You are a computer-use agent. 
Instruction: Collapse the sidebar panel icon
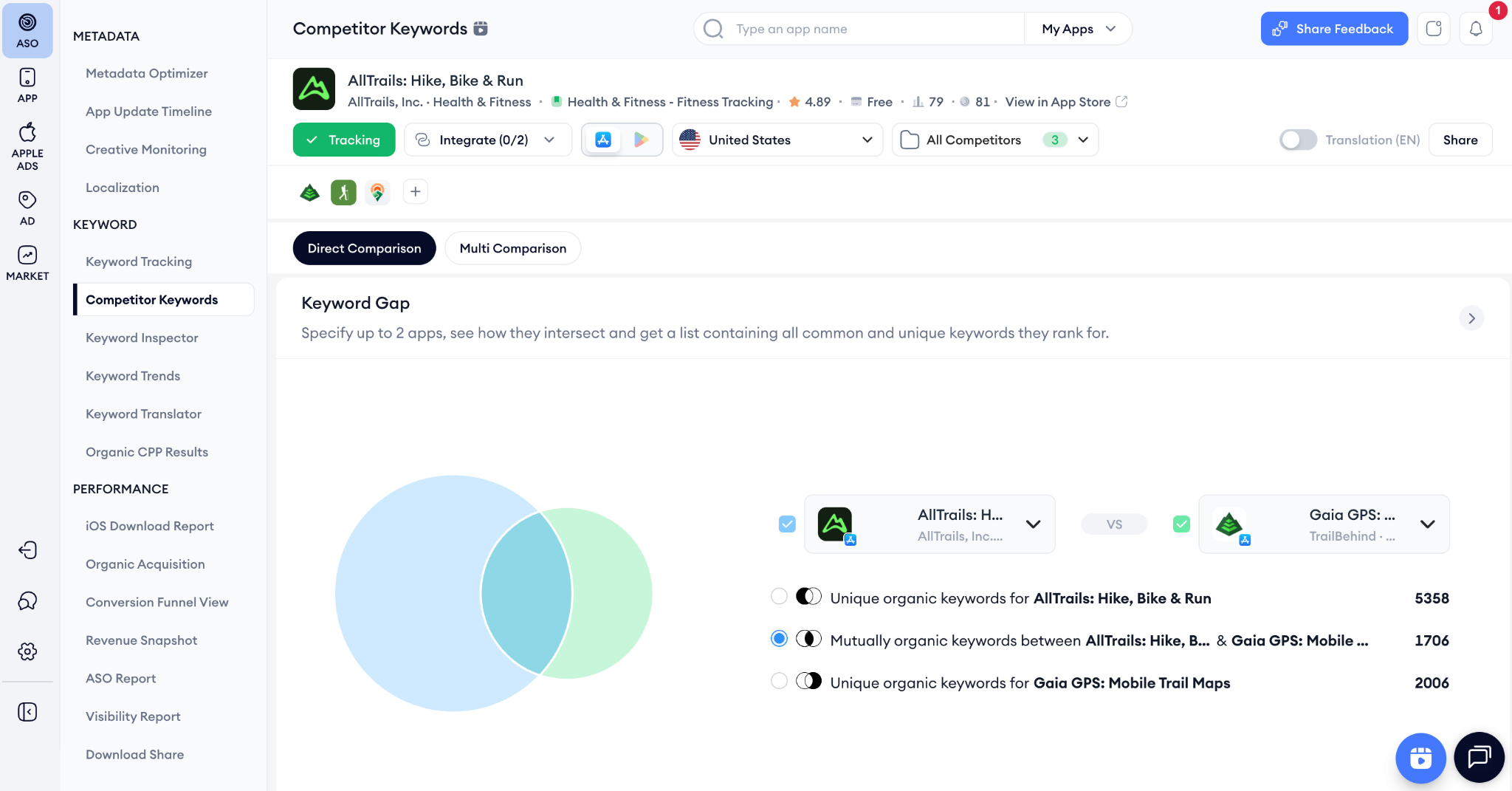coord(27,712)
